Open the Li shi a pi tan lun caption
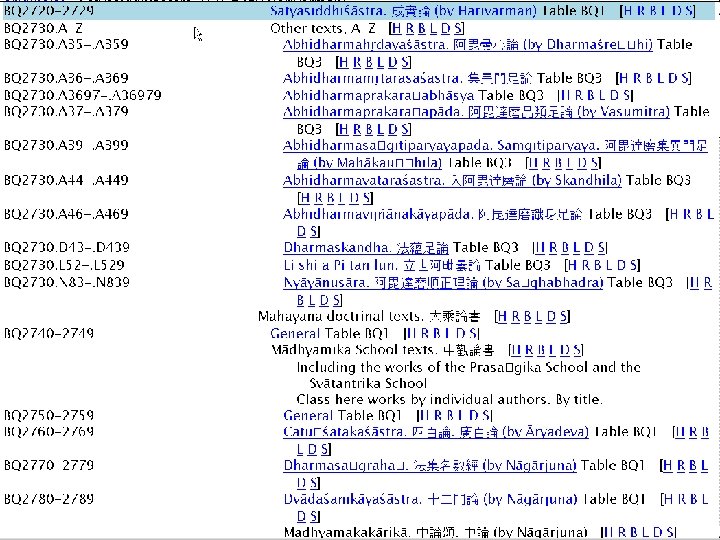Image resolution: width=720 pixels, height=540 pixels. pyautogui.click(x=382, y=265)
